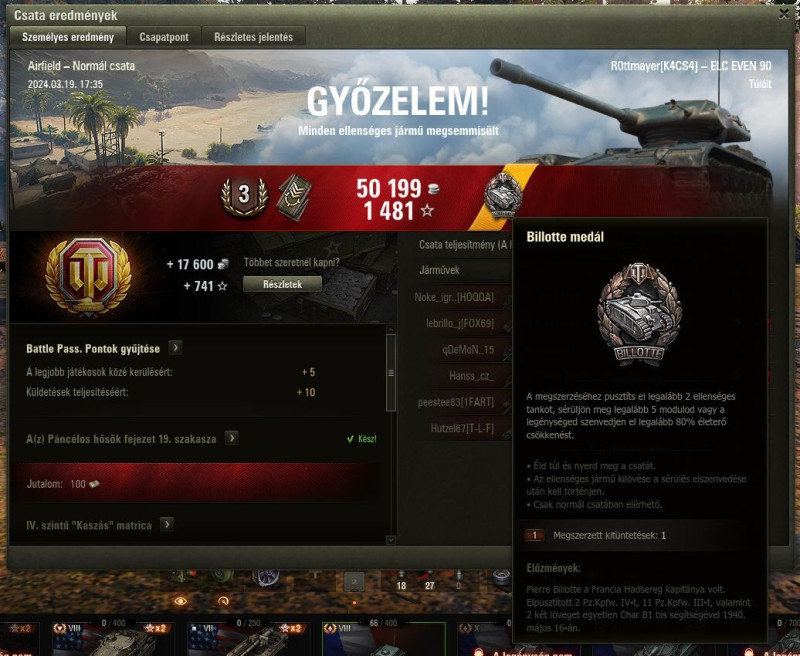Click the scrollbar thumb in mission list

pos(391,372)
